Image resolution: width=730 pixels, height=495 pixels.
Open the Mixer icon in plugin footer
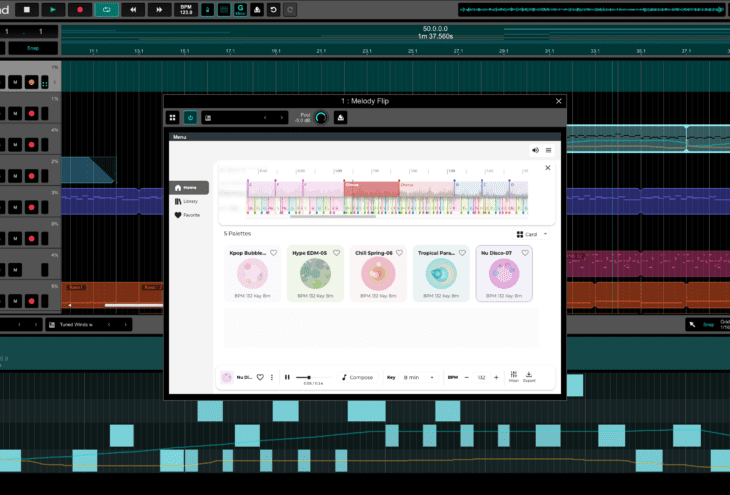tap(513, 377)
